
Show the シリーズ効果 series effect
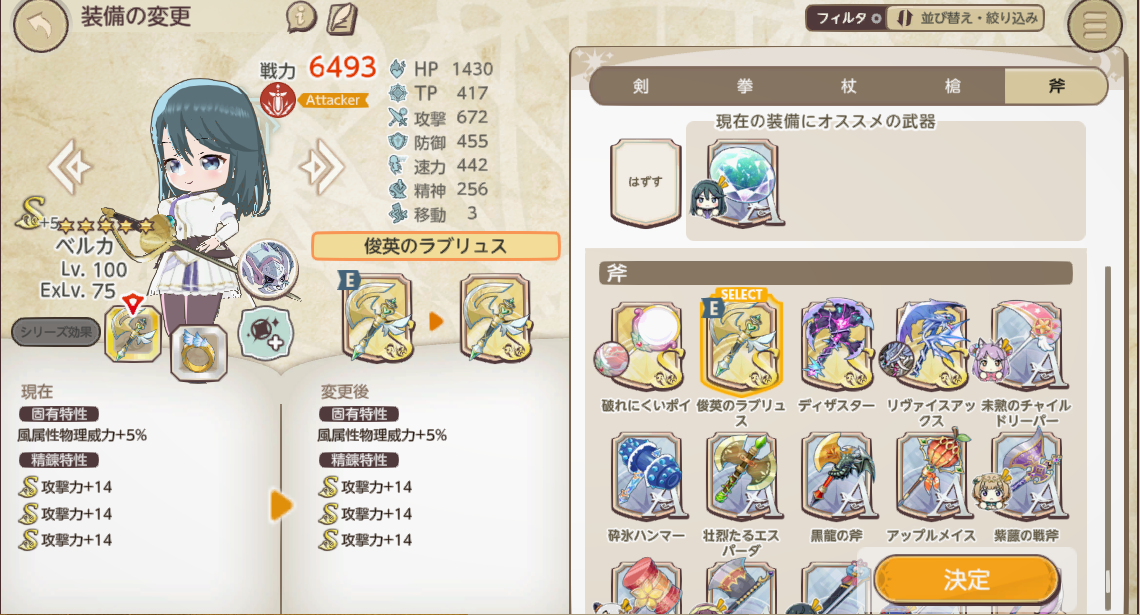click(56, 332)
